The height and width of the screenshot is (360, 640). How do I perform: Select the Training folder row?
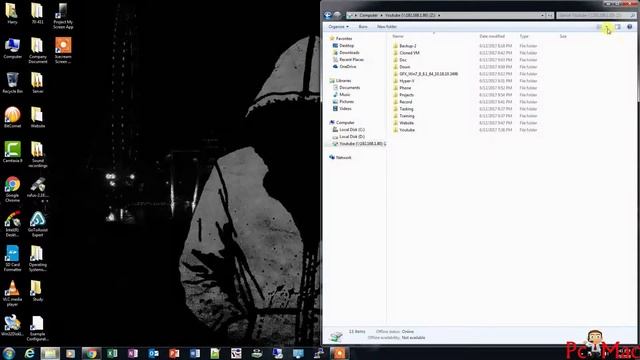pos(465,116)
